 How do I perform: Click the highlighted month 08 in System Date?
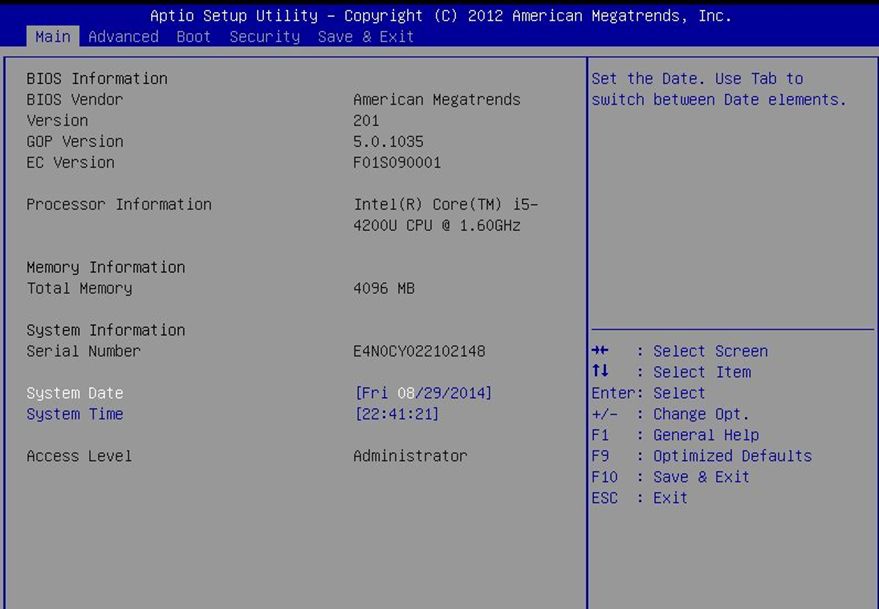[x=405, y=393]
